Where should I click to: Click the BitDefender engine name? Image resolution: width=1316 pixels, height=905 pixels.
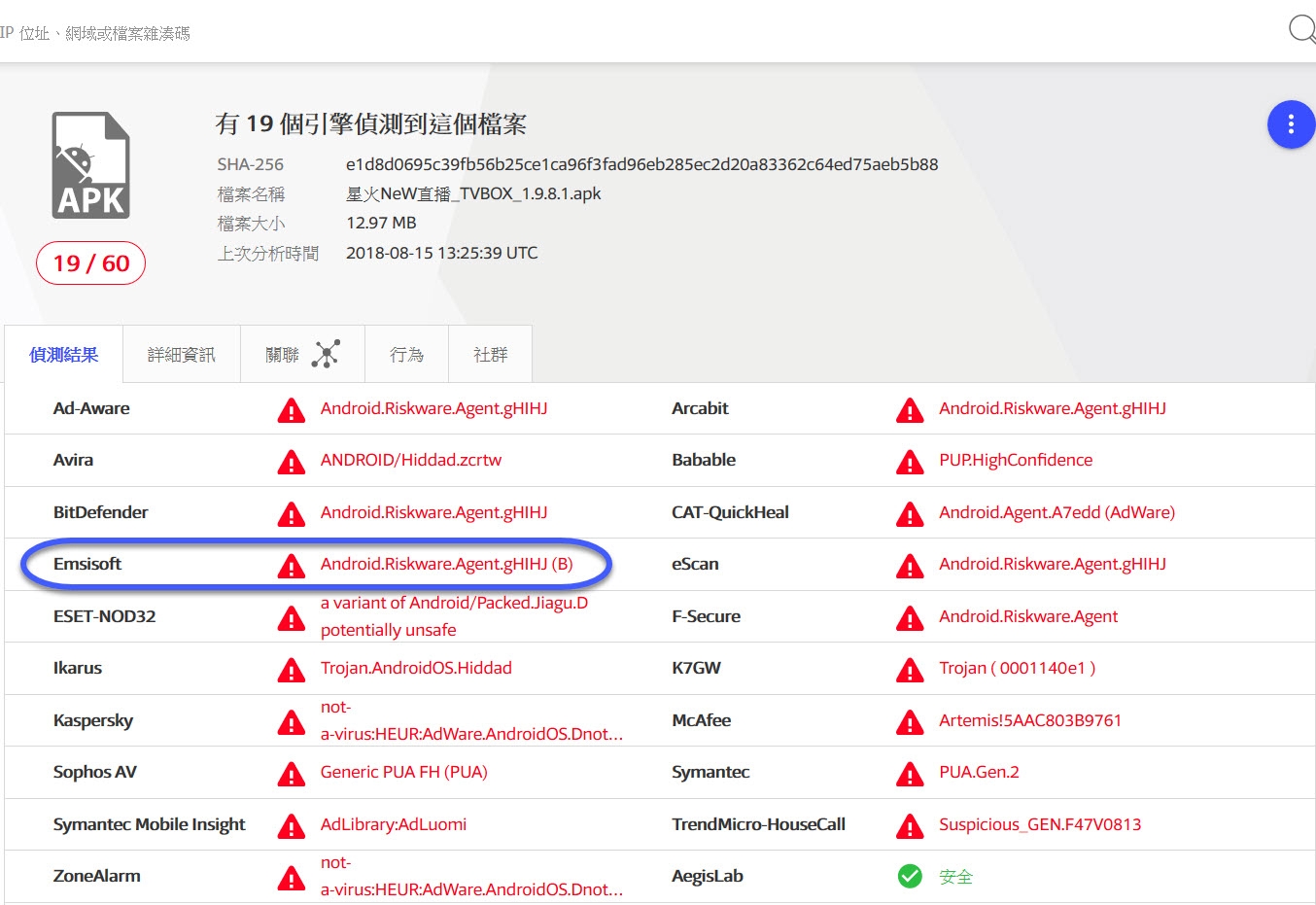coord(101,512)
